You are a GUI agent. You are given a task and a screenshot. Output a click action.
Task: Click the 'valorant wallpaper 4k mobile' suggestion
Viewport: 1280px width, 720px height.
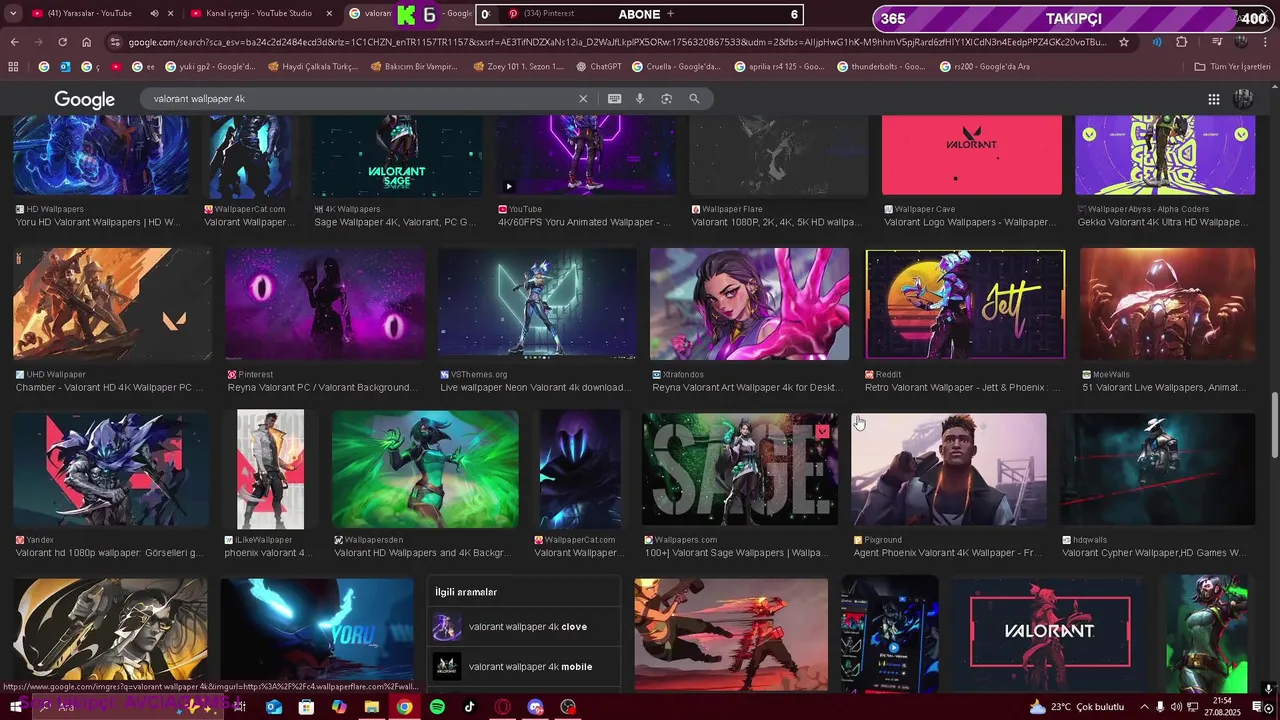(x=523, y=667)
